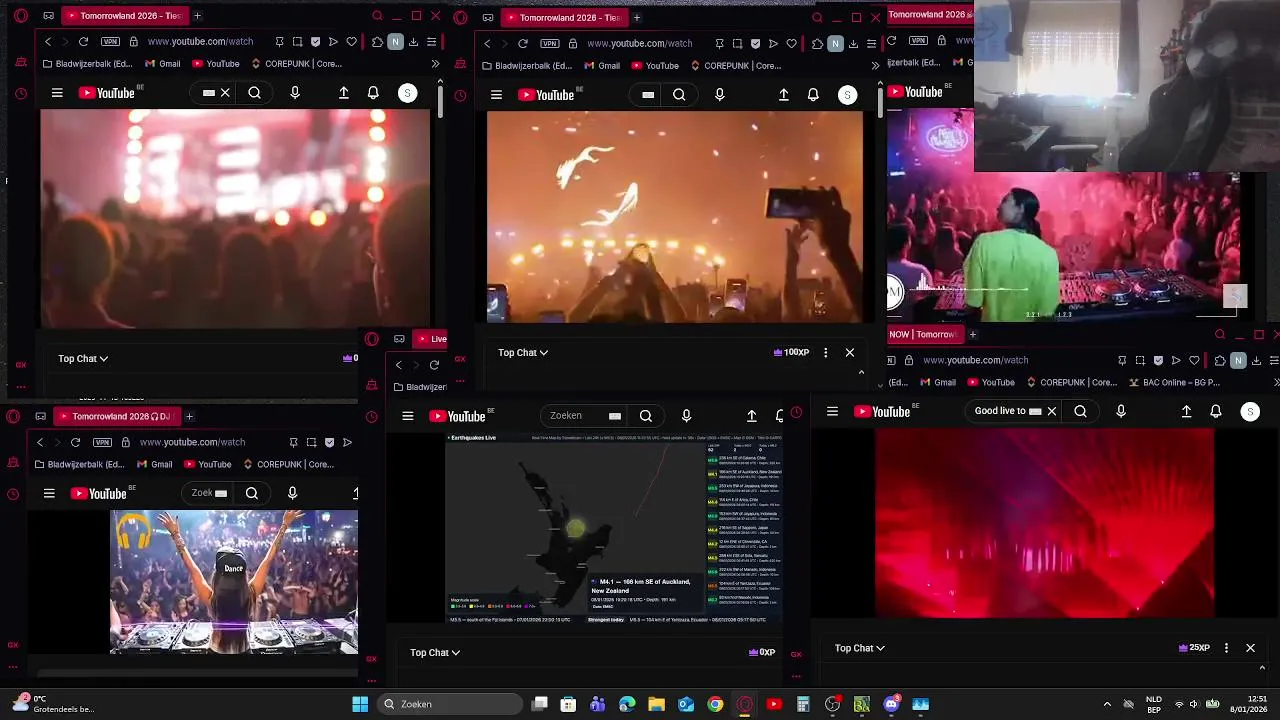Bookmark page with heart in bottom-right window
This screenshot has height=720, width=1280.
[1194, 360]
